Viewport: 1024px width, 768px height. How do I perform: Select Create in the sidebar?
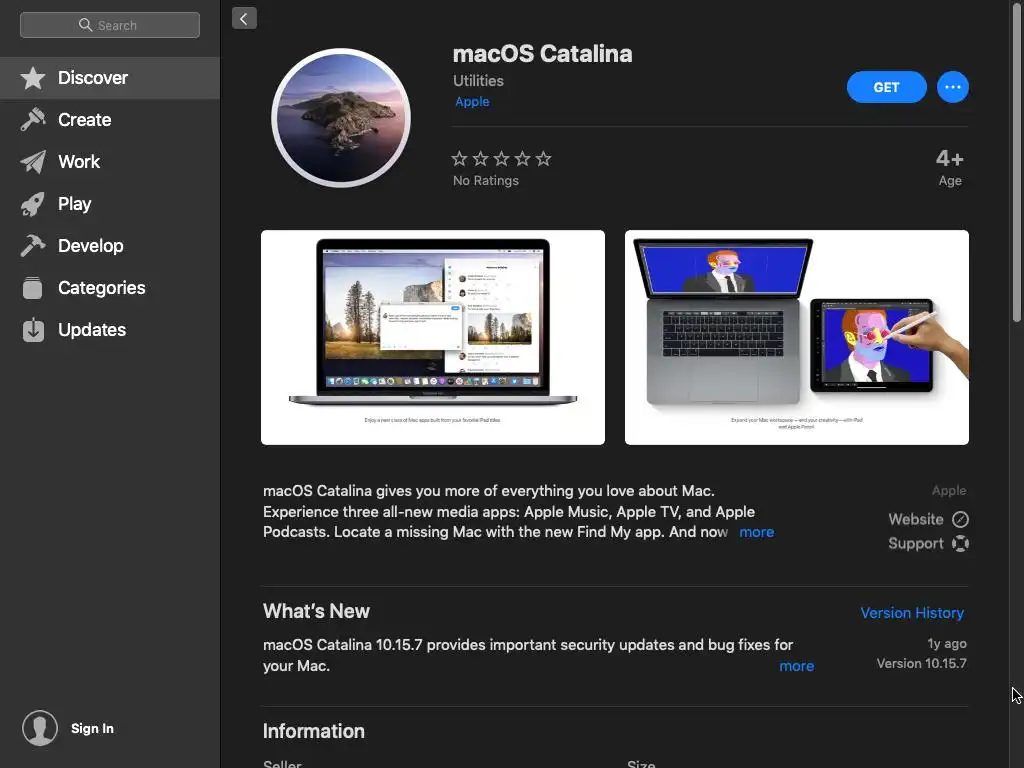(110, 120)
